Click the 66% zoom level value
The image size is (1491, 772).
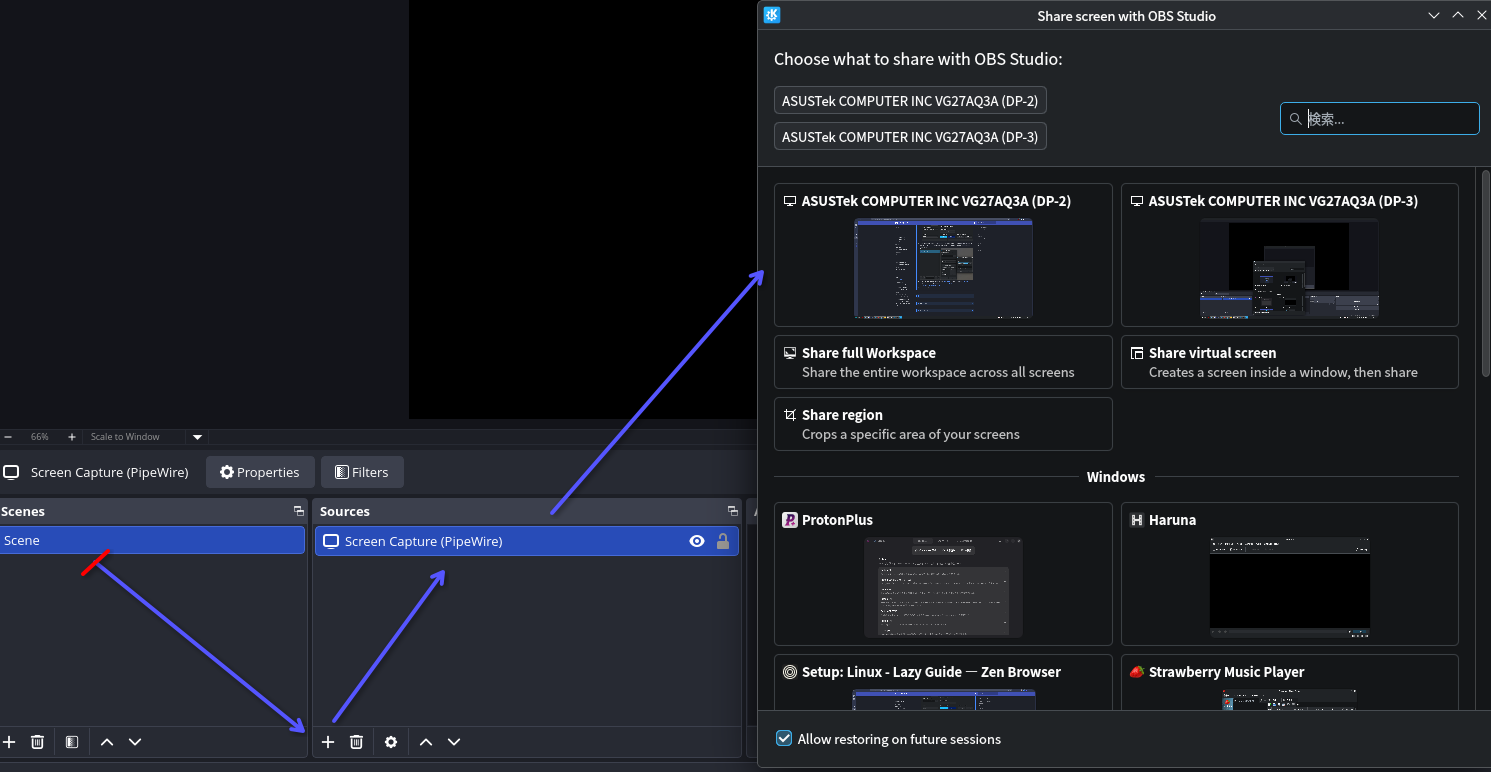[x=40, y=437]
